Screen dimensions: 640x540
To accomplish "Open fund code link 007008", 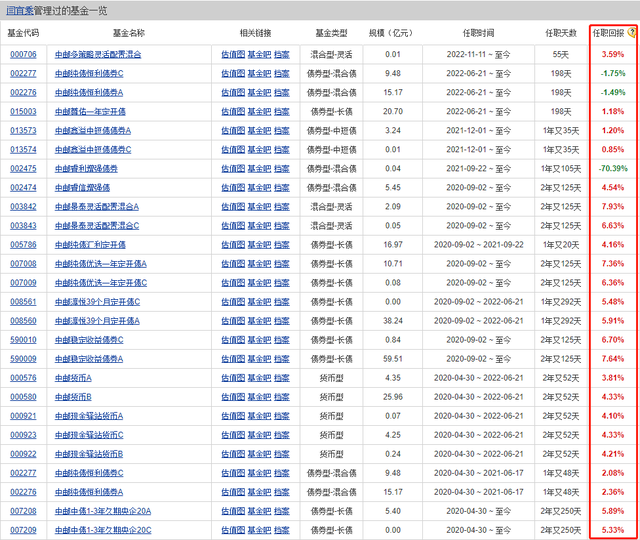I will pyautogui.click(x=23, y=264).
